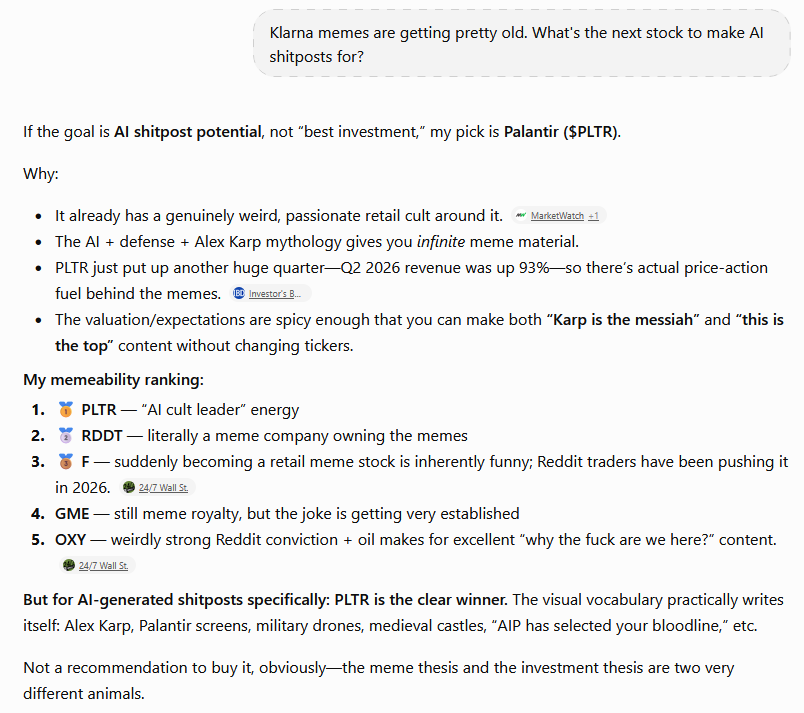
Task: Open the 24/7 Wall St. link after 'in 2026.'
Action: point(163,487)
